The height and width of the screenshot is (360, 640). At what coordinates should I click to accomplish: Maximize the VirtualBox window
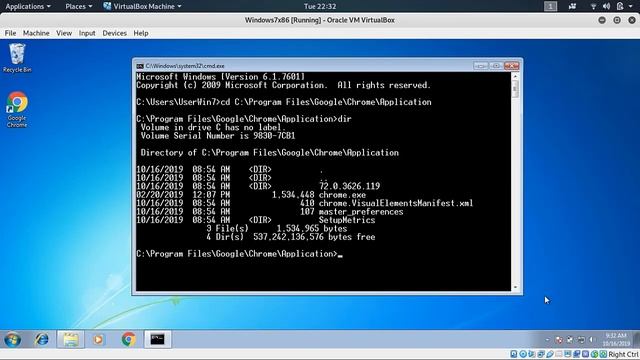coord(617,20)
